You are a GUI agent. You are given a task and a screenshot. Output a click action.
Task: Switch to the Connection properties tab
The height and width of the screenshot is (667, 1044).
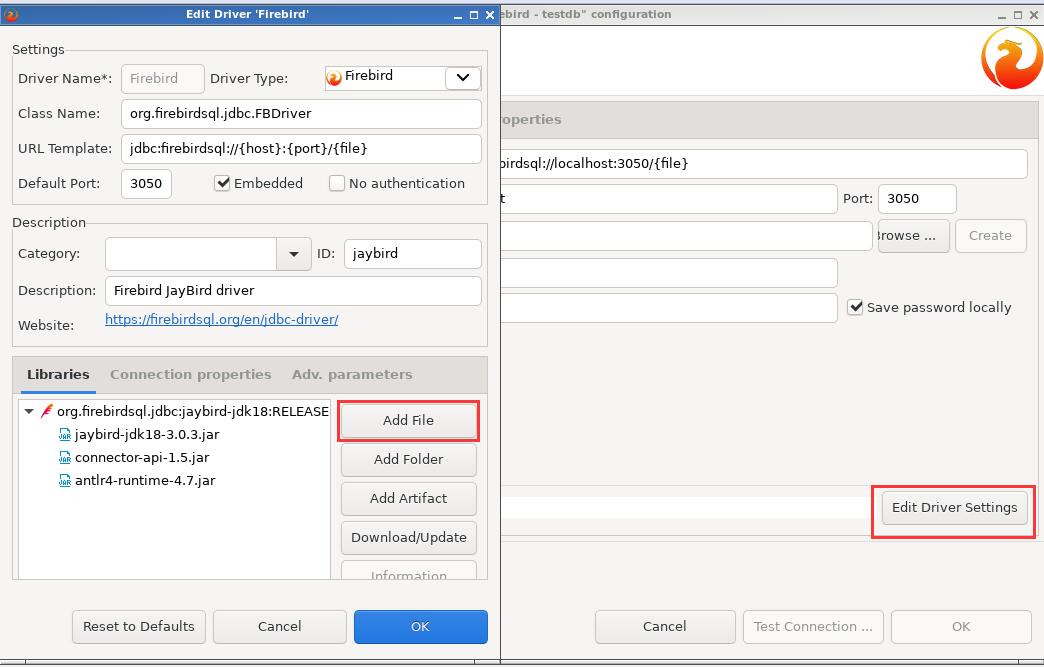coord(190,374)
